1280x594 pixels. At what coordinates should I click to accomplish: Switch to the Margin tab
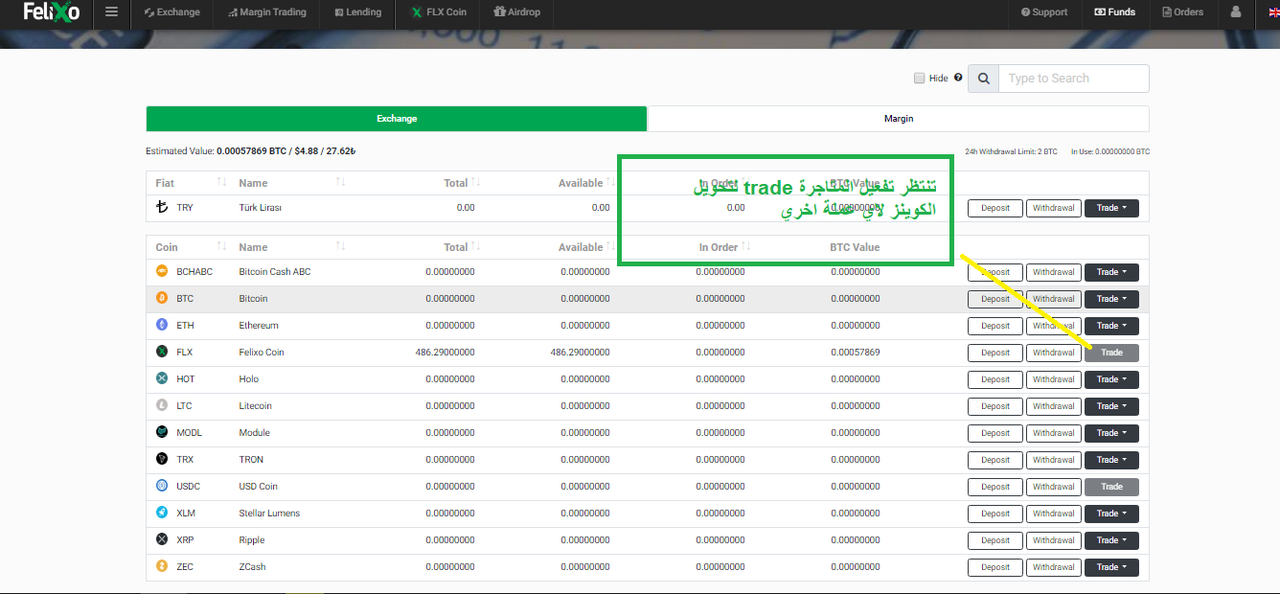[x=898, y=118]
